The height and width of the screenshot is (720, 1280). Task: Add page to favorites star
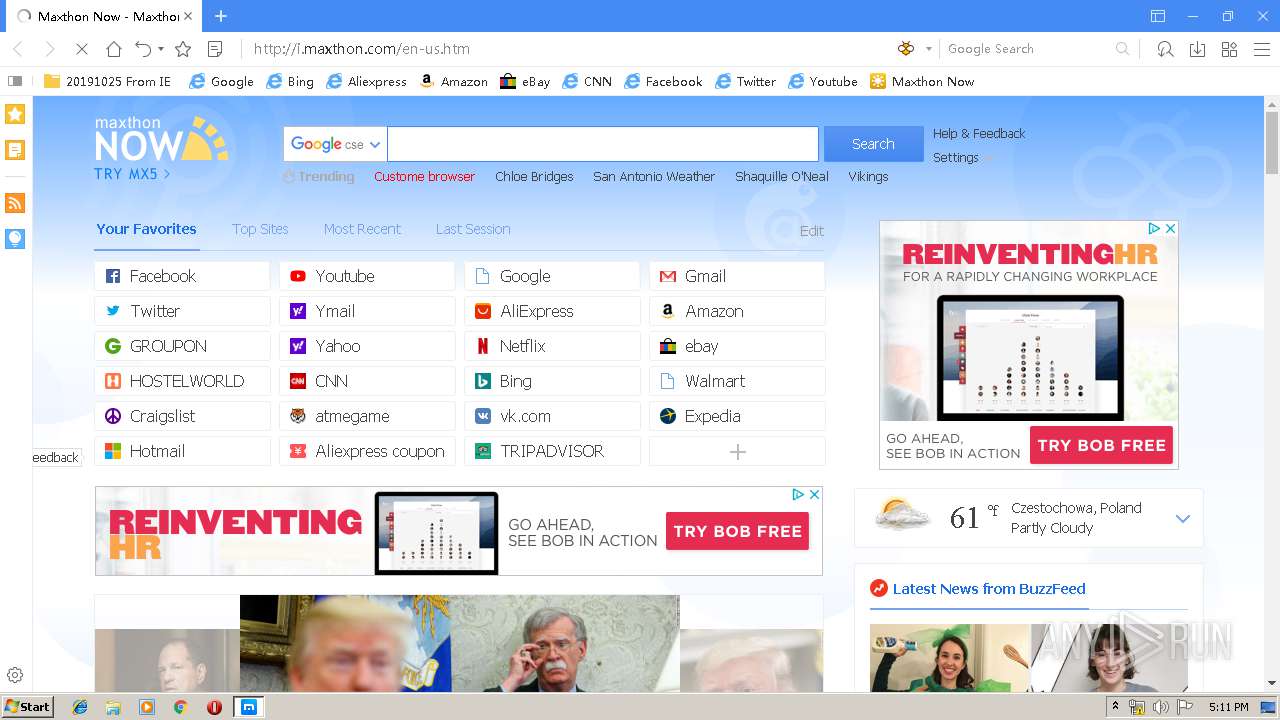[x=183, y=49]
